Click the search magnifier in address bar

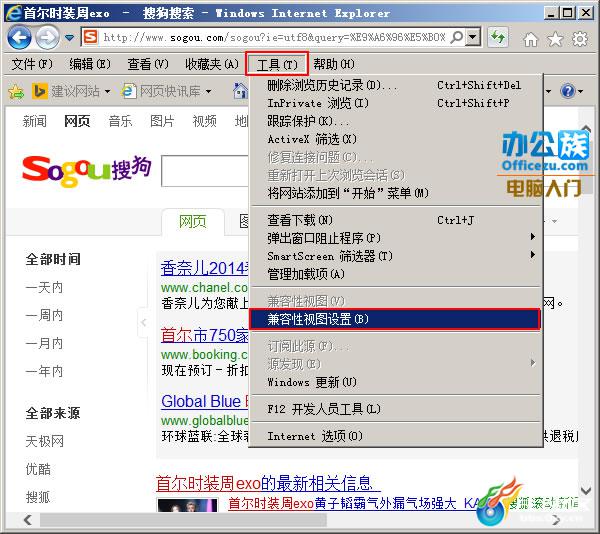457,37
